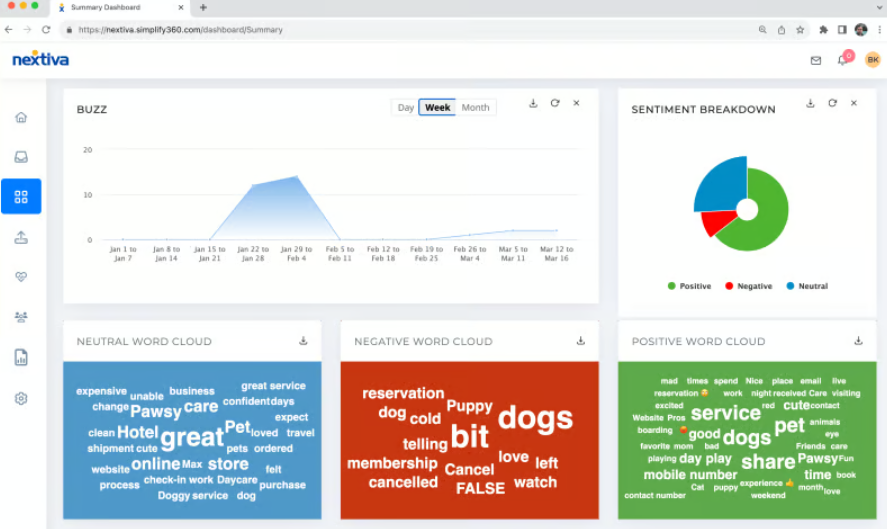The height and width of the screenshot is (529, 887).
Task: Download the Neutral Word Cloud
Action: coord(303,341)
